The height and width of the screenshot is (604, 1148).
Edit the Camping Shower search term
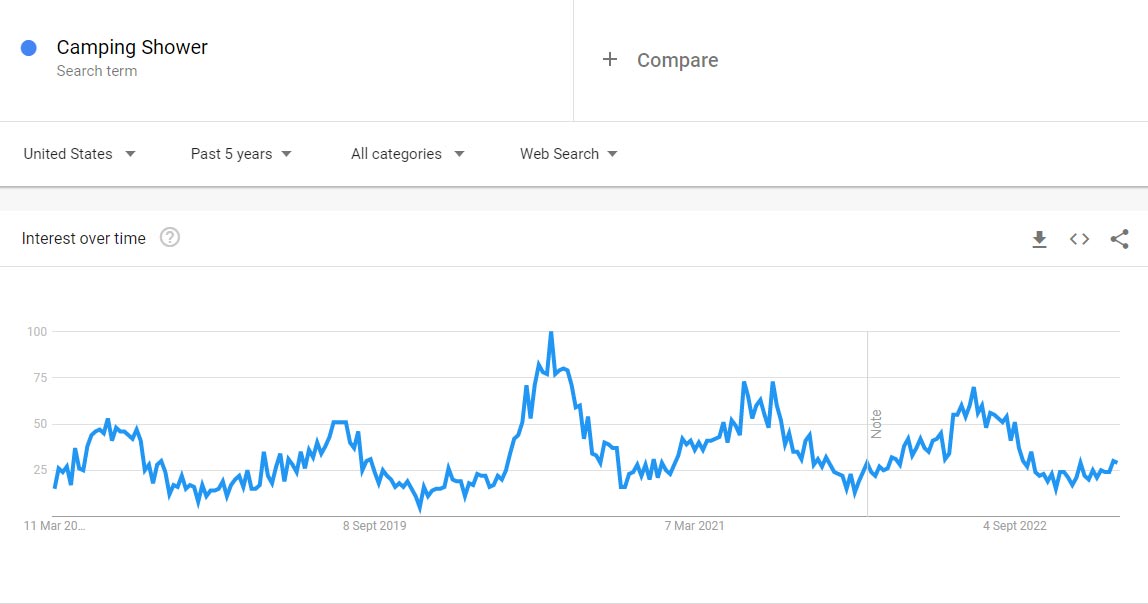click(x=132, y=47)
